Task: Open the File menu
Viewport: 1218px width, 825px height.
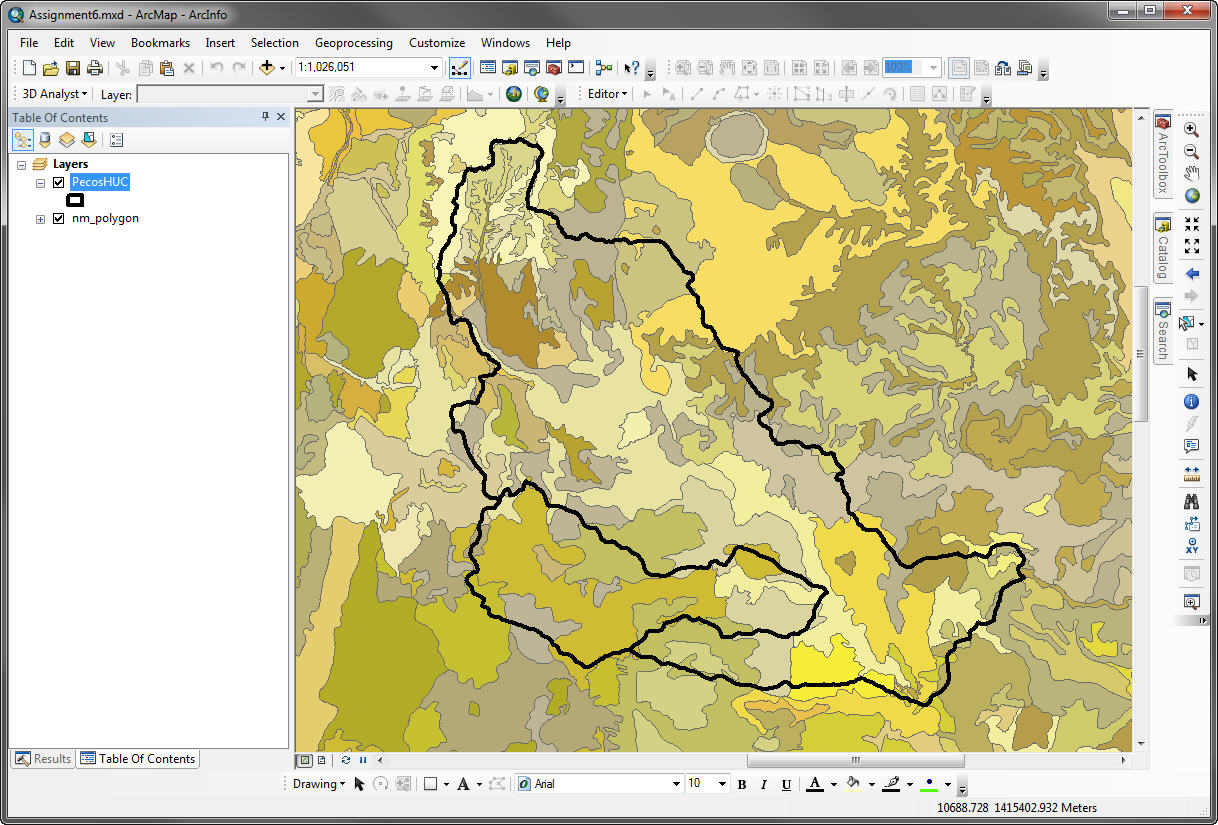Action: point(29,43)
